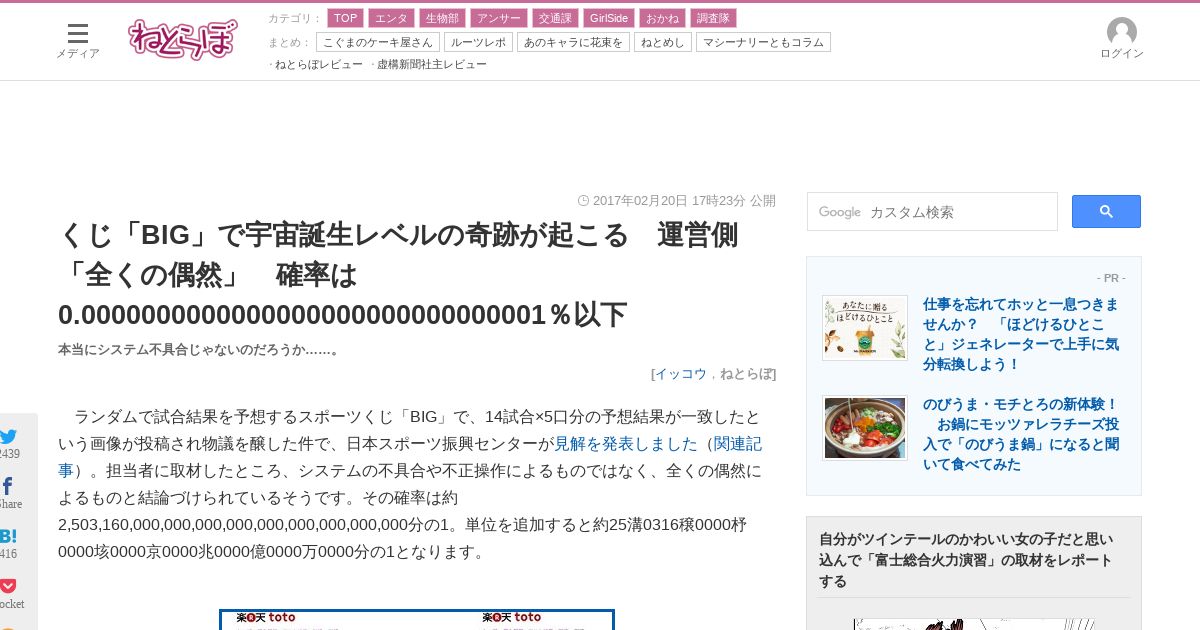The width and height of the screenshot is (1200, 630).
Task: Share article via Twitter icon
Action: click(9, 436)
